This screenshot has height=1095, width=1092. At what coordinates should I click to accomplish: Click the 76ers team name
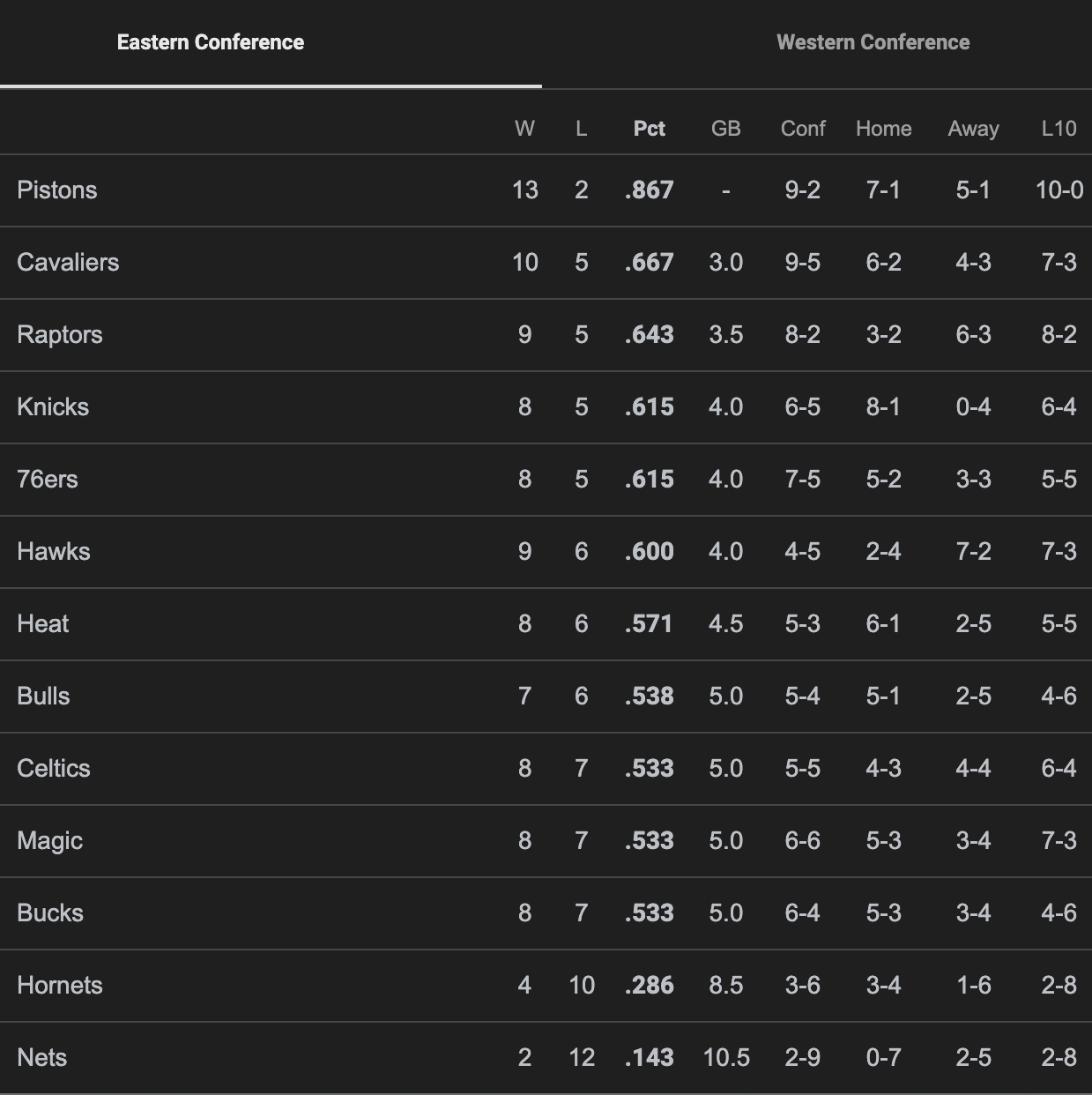(x=48, y=480)
